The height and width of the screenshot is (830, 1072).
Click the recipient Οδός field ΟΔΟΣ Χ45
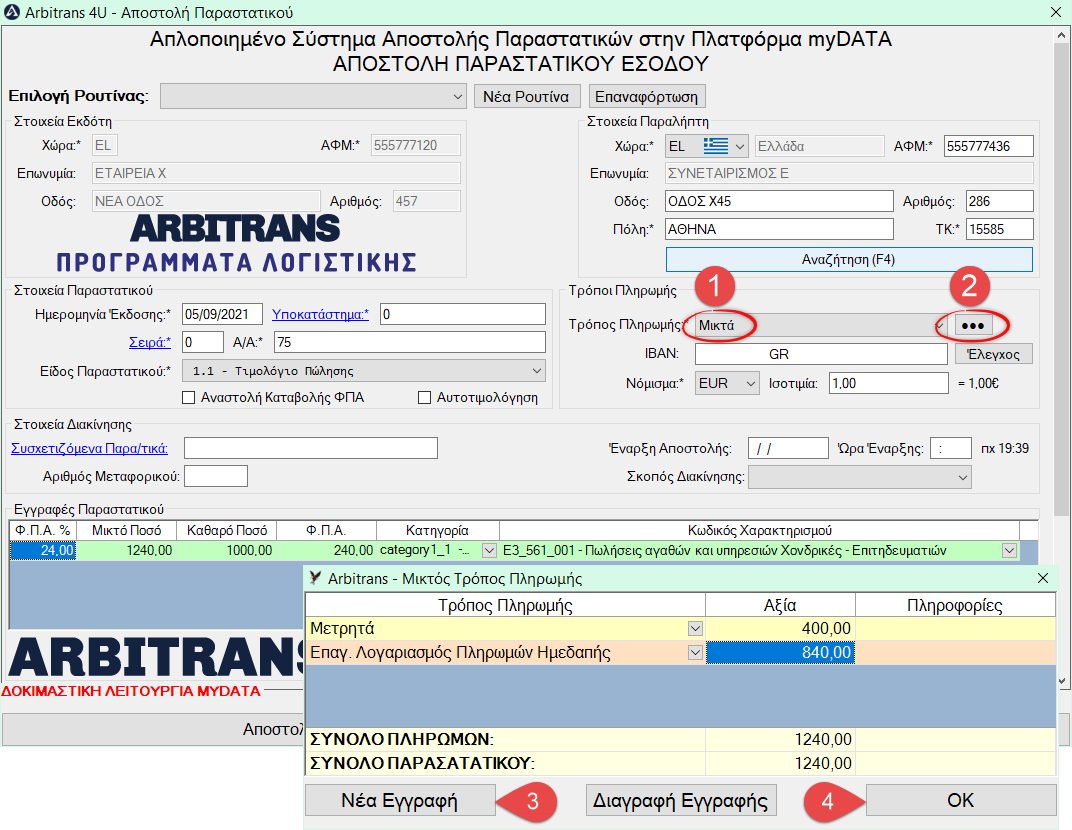pyautogui.click(x=779, y=201)
